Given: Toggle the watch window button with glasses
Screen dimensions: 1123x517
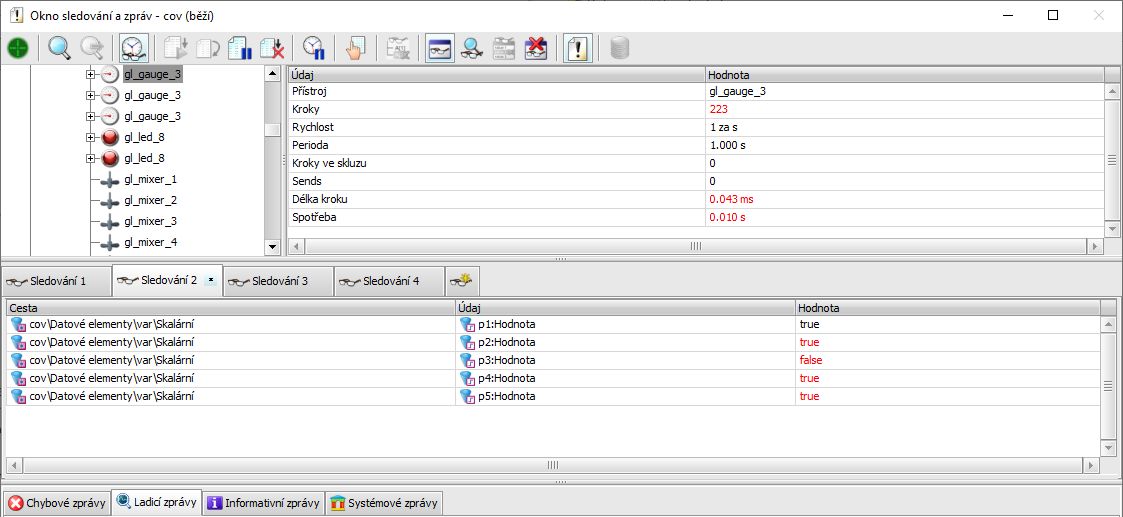Looking at the screenshot, I should (x=440, y=48).
